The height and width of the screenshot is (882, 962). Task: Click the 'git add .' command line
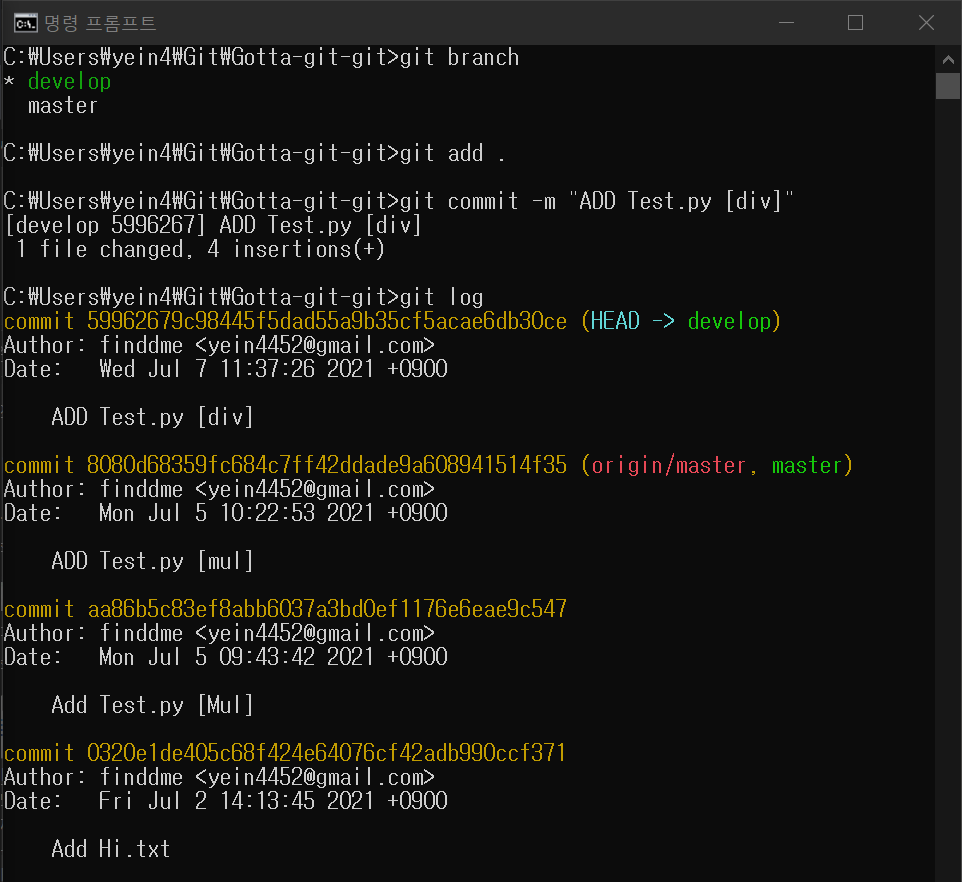click(255, 153)
